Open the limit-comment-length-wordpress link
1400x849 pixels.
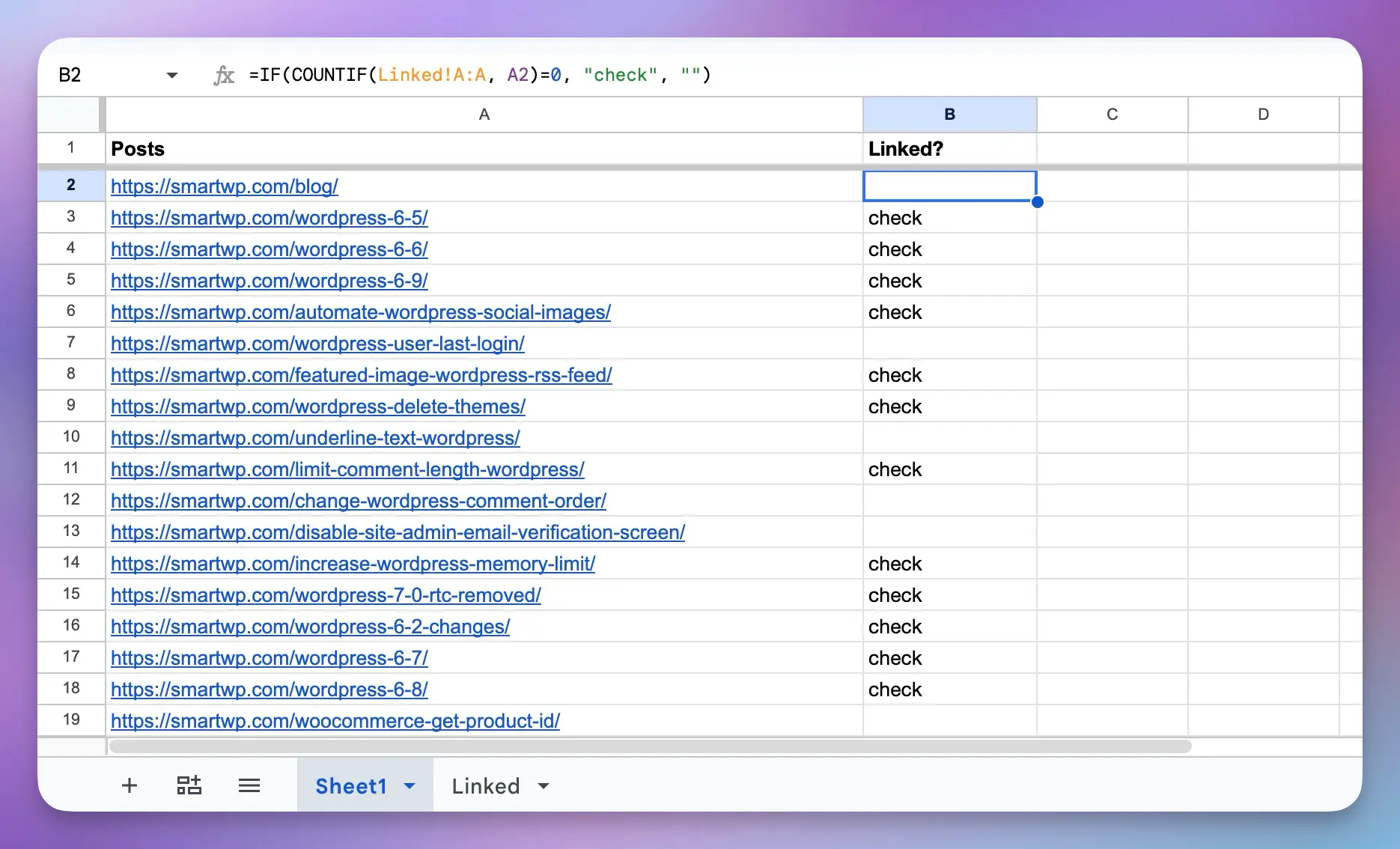347,469
